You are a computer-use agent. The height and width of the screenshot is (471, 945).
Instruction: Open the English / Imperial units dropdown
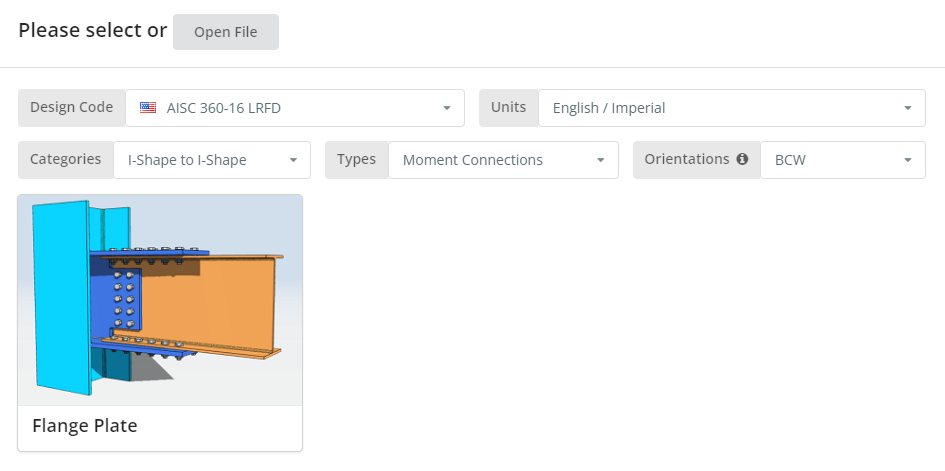(x=732, y=108)
